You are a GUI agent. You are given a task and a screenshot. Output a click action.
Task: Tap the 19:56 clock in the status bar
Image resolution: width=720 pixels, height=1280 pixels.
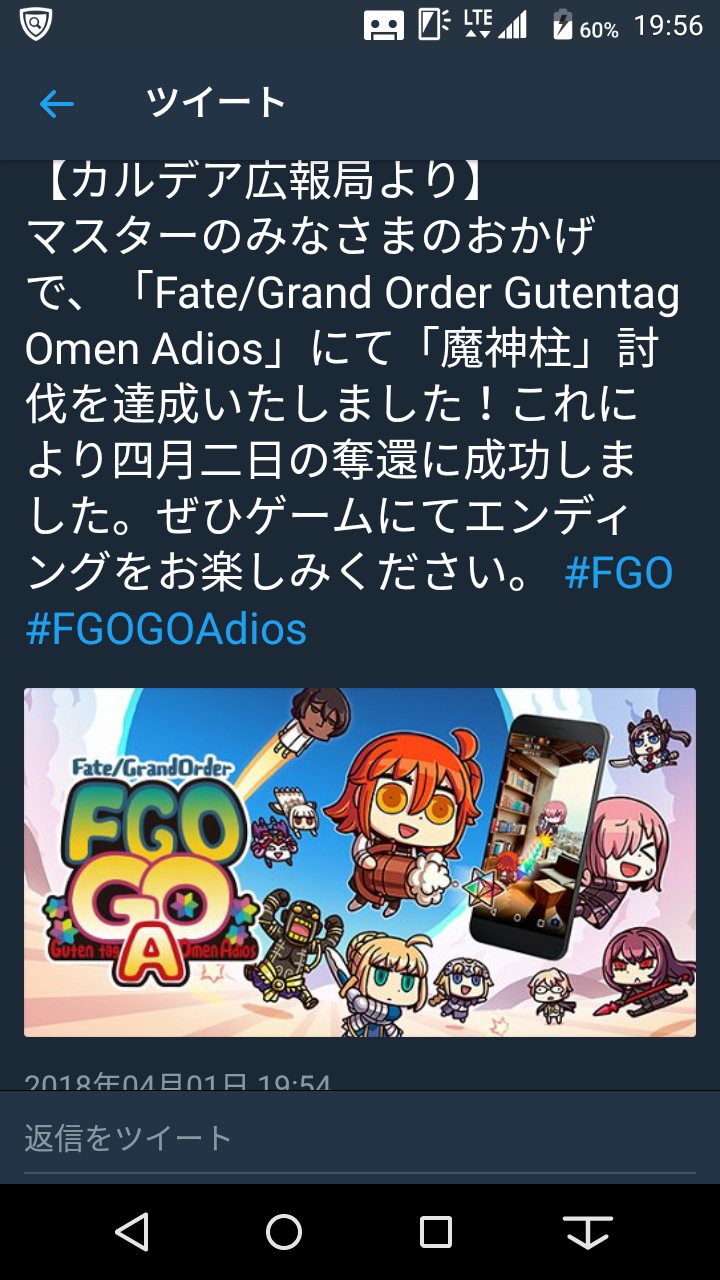(x=668, y=26)
